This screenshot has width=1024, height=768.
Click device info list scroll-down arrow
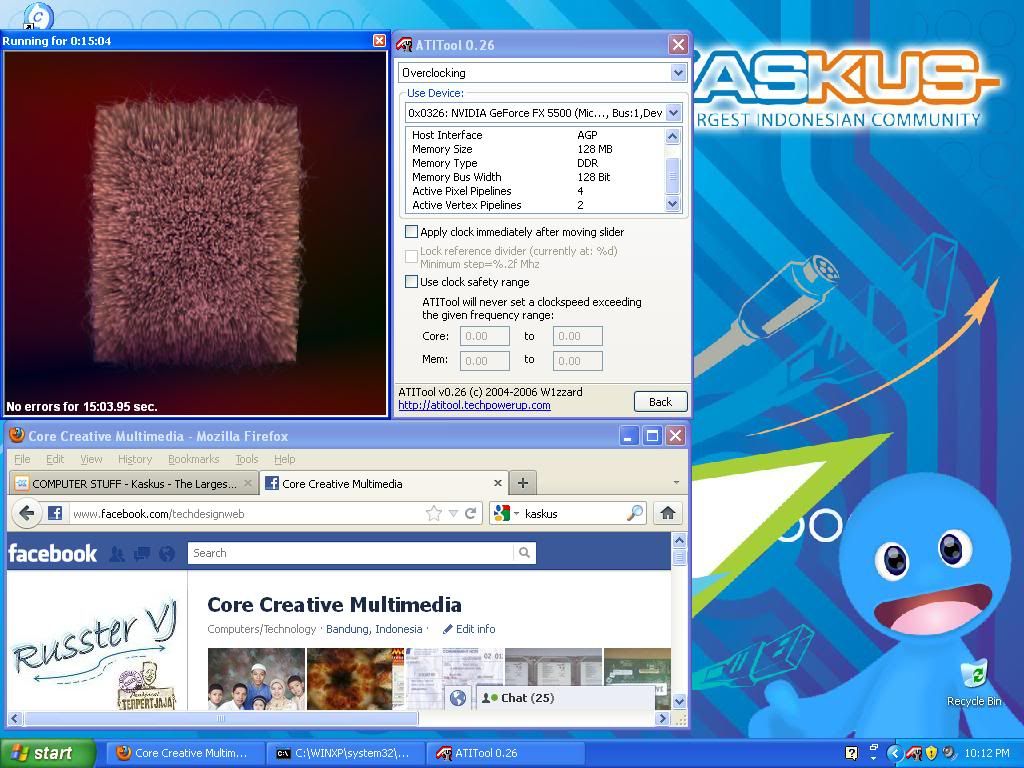coord(672,204)
